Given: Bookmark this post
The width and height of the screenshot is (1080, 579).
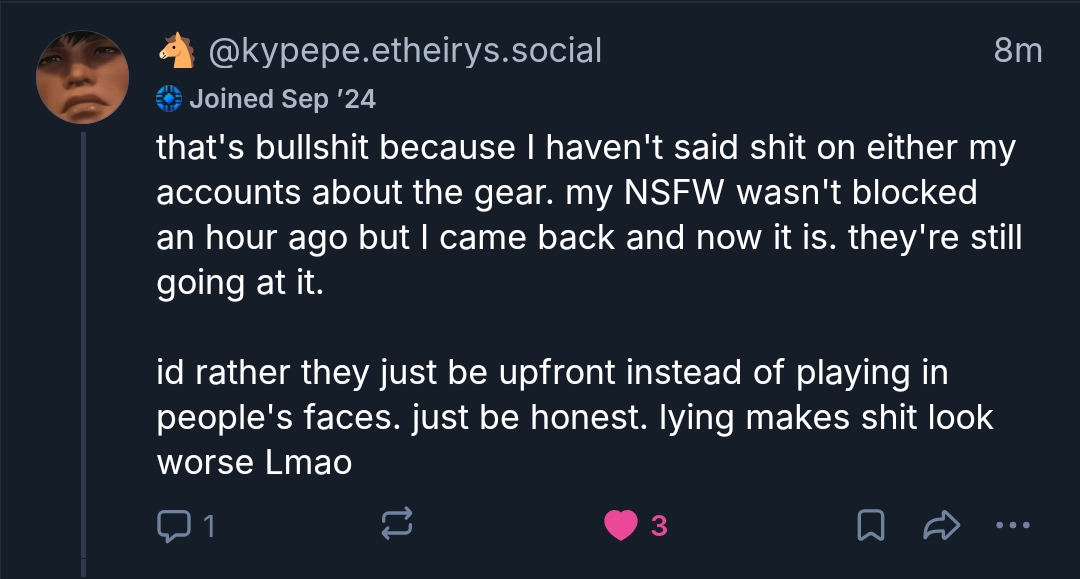Looking at the screenshot, I should pyautogui.click(x=871, y=525).
